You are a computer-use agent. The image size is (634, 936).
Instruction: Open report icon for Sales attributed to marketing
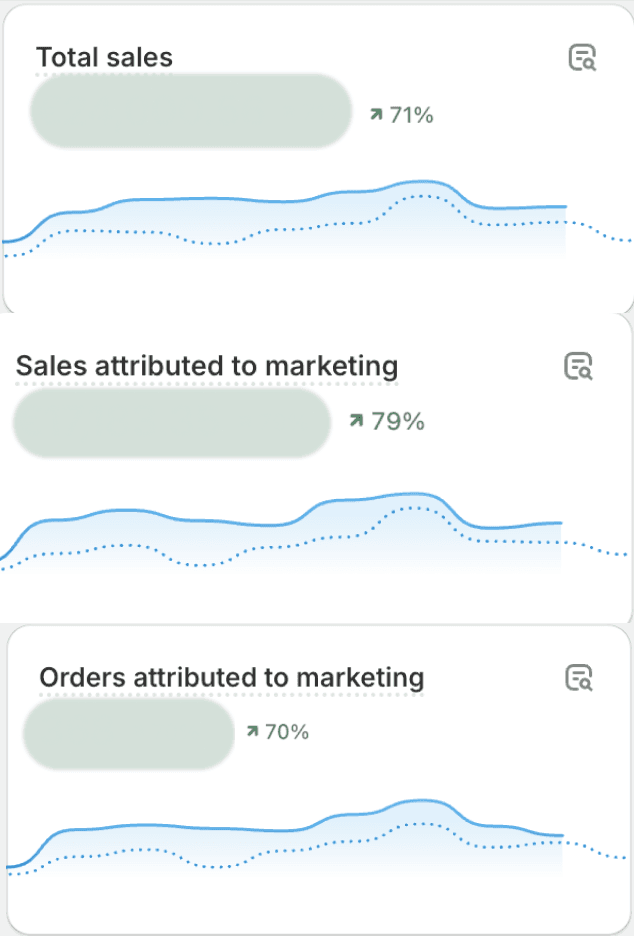tap(578, 366)
